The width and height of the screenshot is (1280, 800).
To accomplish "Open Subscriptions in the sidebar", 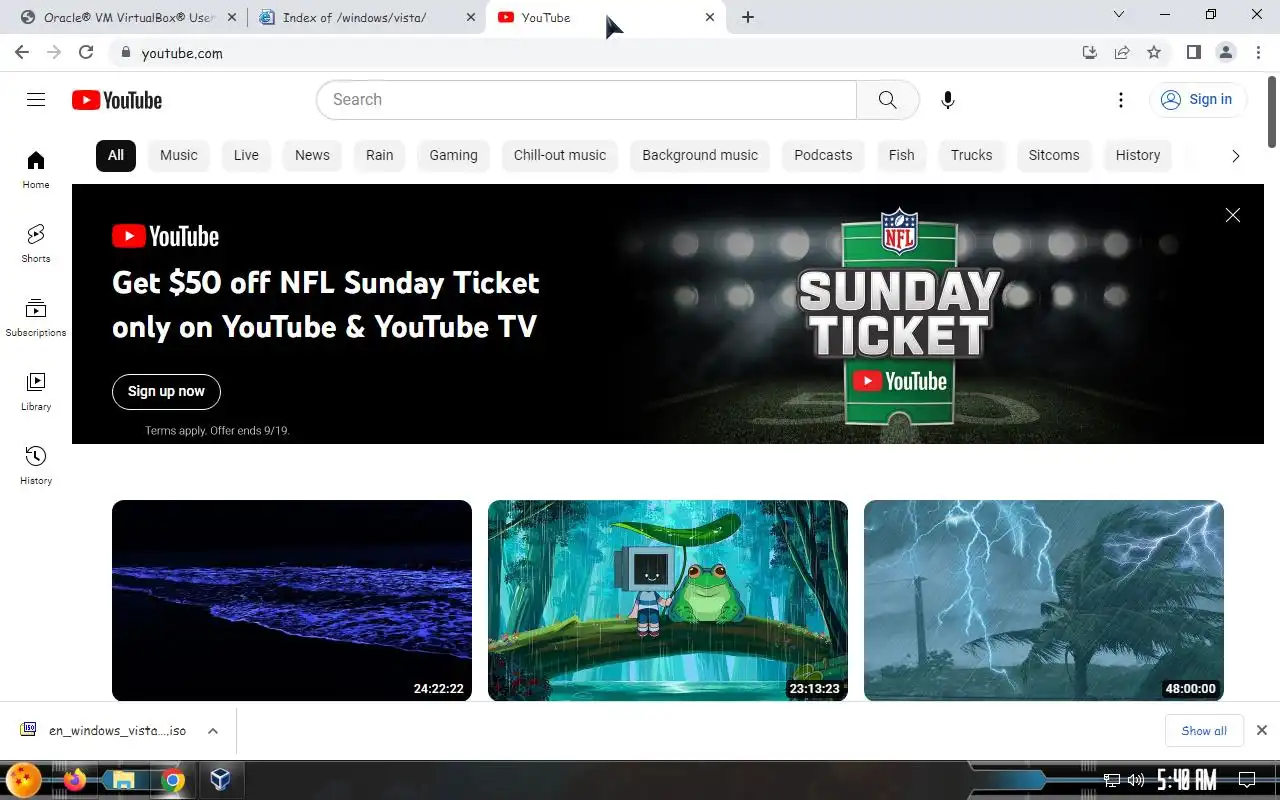I will pos(36,317).
